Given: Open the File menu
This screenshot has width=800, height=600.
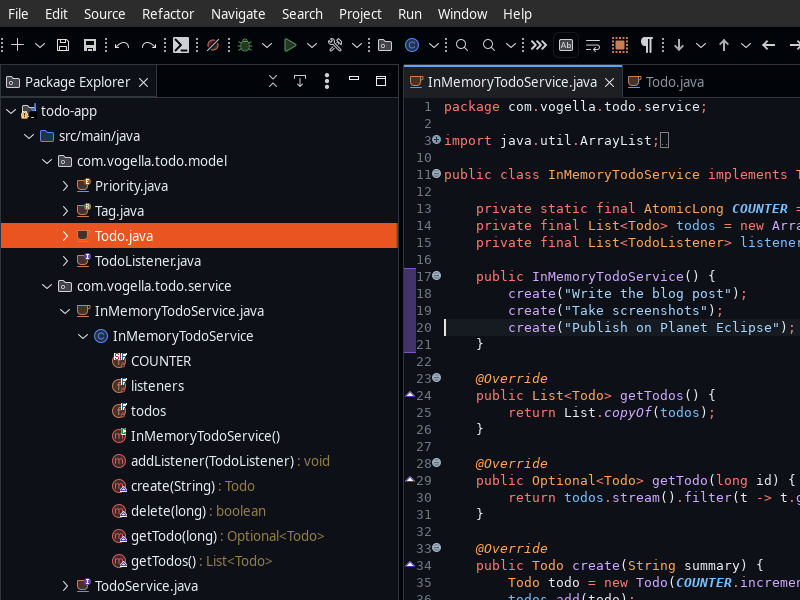Looking at the screenshot, I should [18, 14].
